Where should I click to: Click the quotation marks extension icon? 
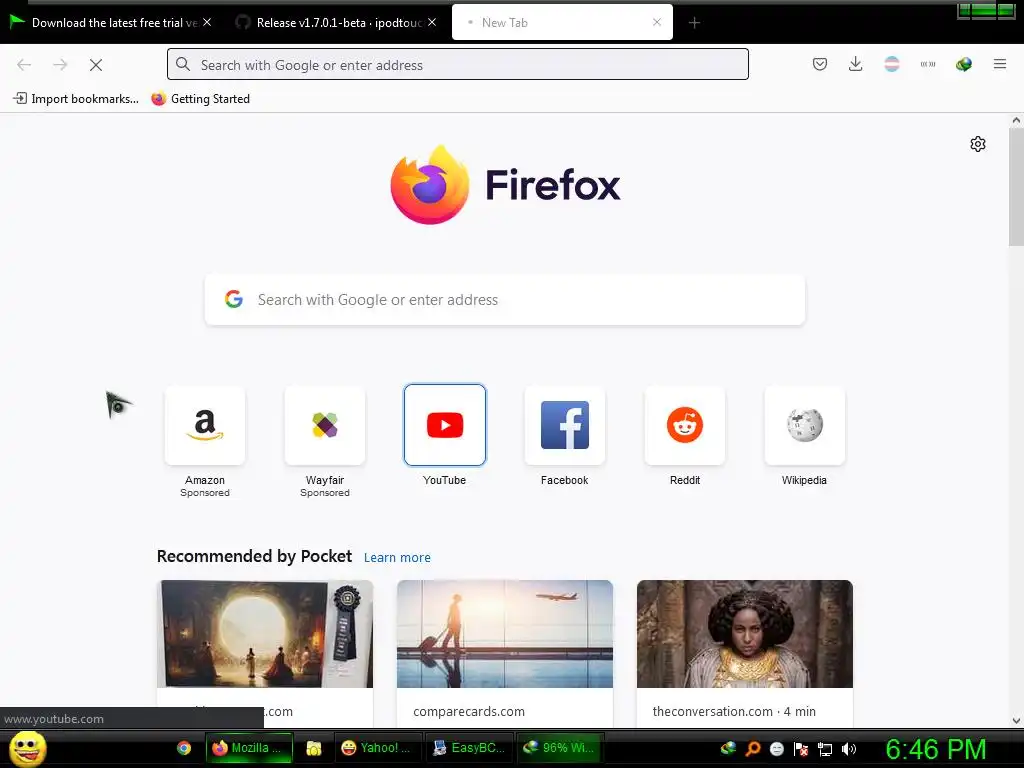pyautogui.click(x=927, y=64)
